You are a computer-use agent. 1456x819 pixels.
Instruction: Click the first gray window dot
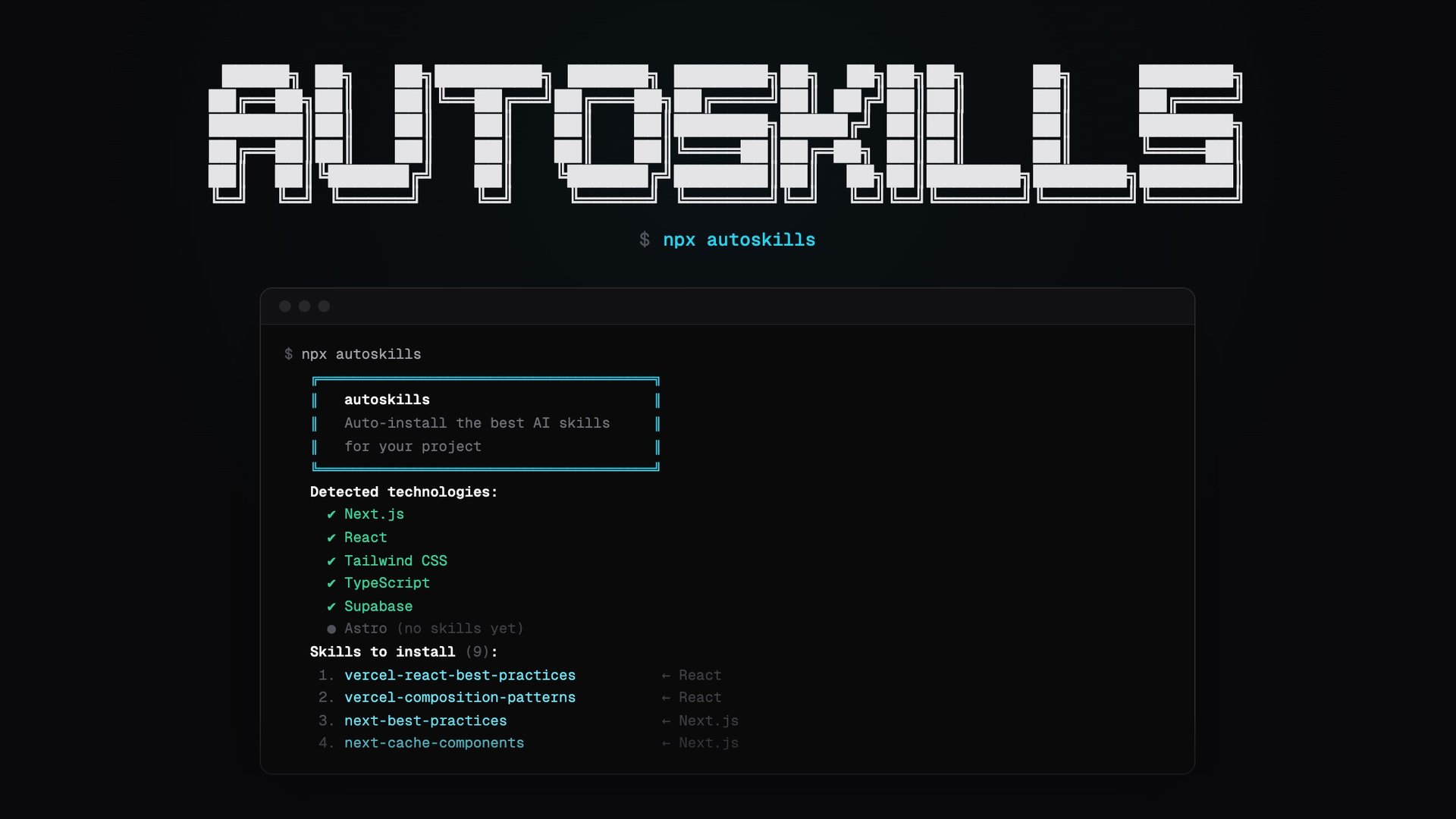285,306
